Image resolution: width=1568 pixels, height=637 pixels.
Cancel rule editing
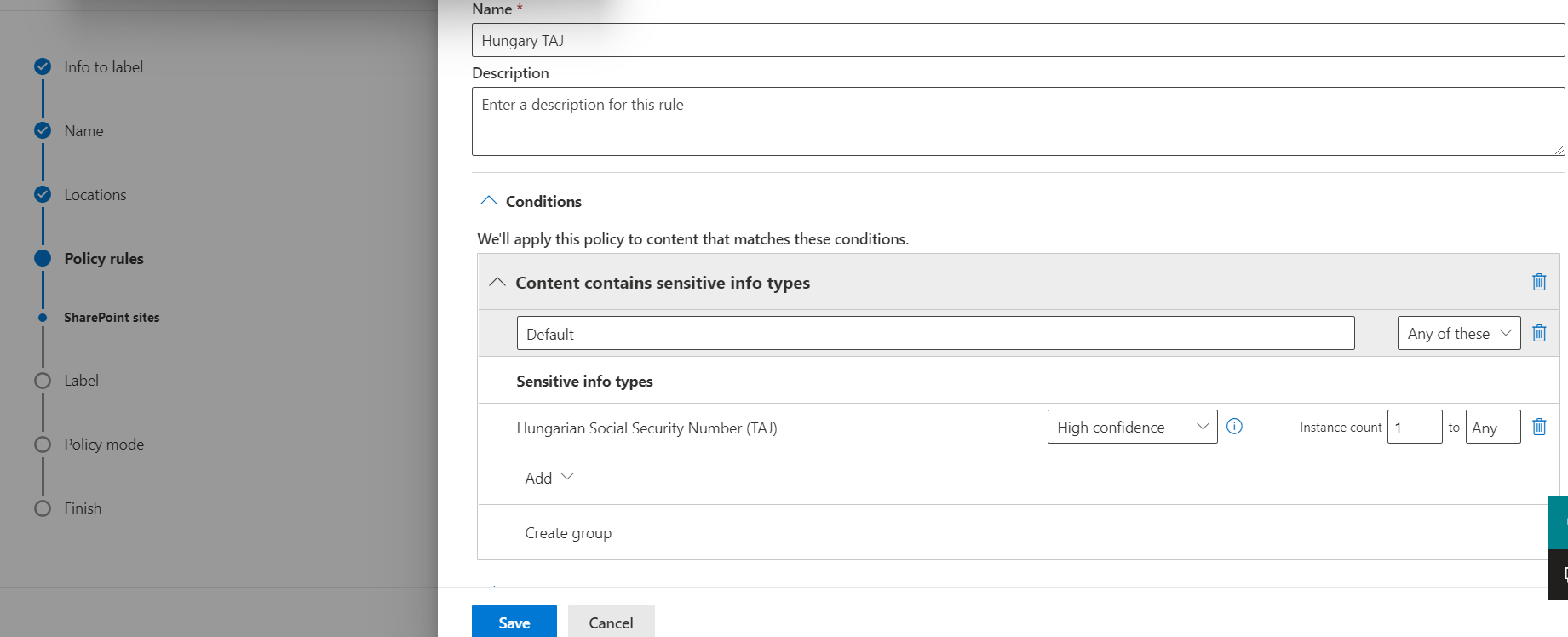pyautogui.click(x=611, y=622)
